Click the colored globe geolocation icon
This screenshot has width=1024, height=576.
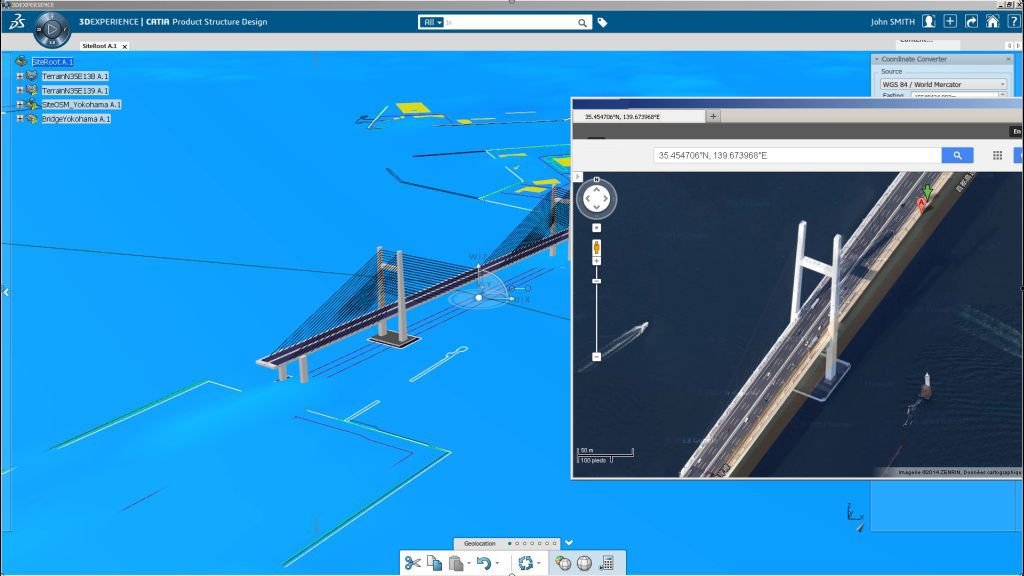(x=564, y=563)
